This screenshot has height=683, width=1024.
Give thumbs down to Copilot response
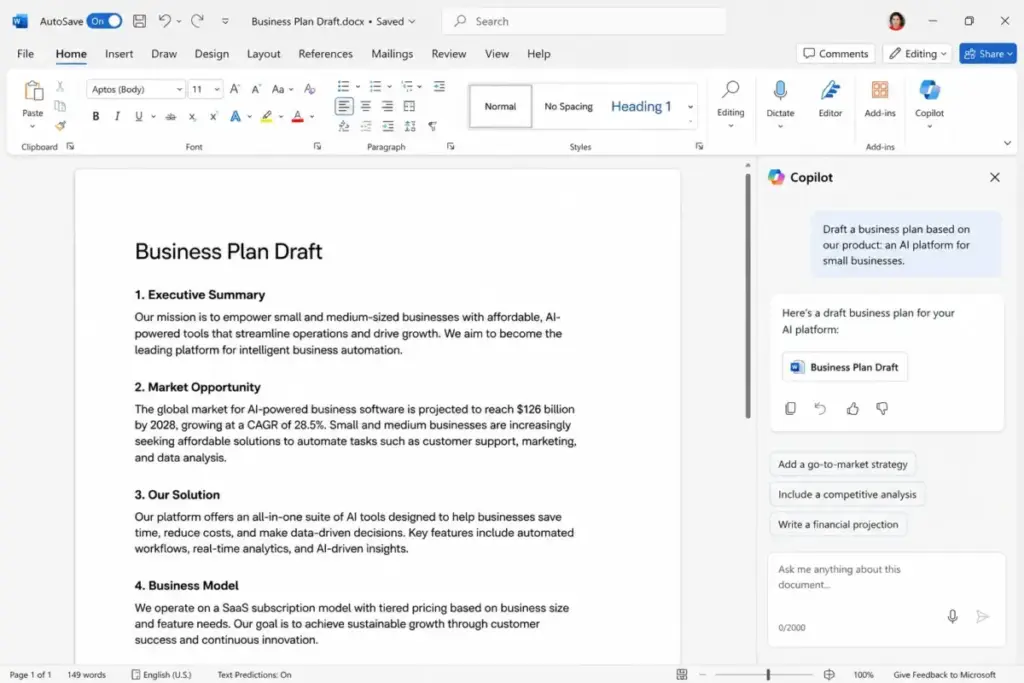[x=882, y=408]
